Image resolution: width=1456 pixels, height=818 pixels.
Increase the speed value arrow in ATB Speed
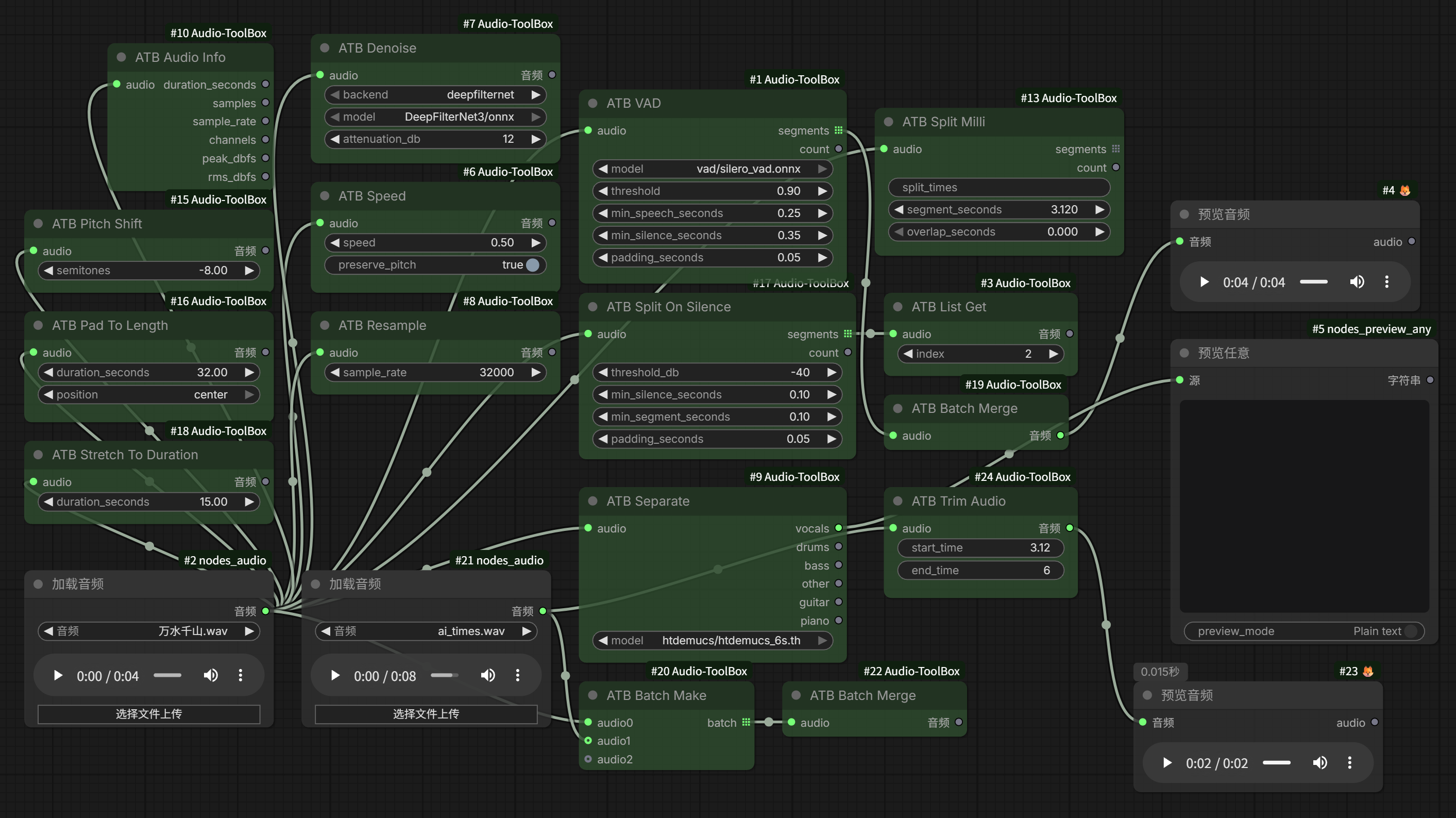click(536, 243)
